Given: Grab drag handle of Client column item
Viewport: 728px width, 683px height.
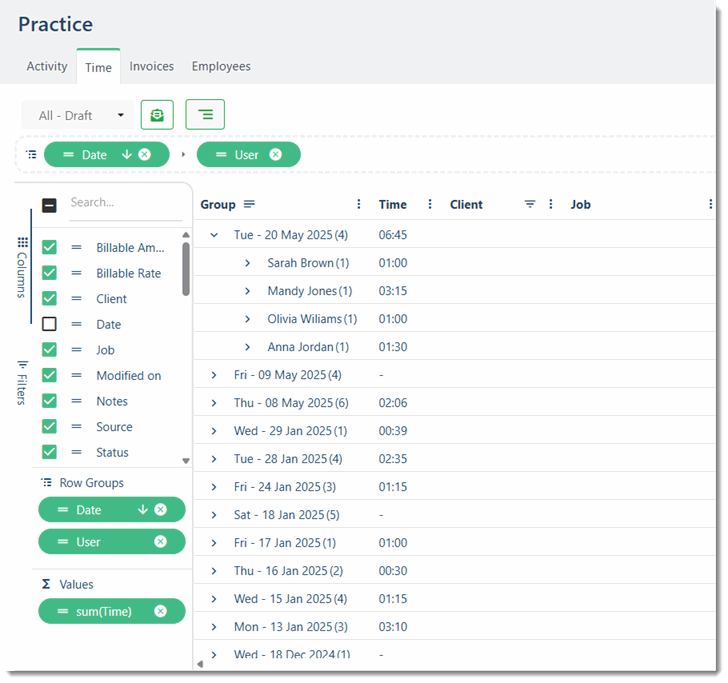Looking at the screenshot, I should coord(77,299).
